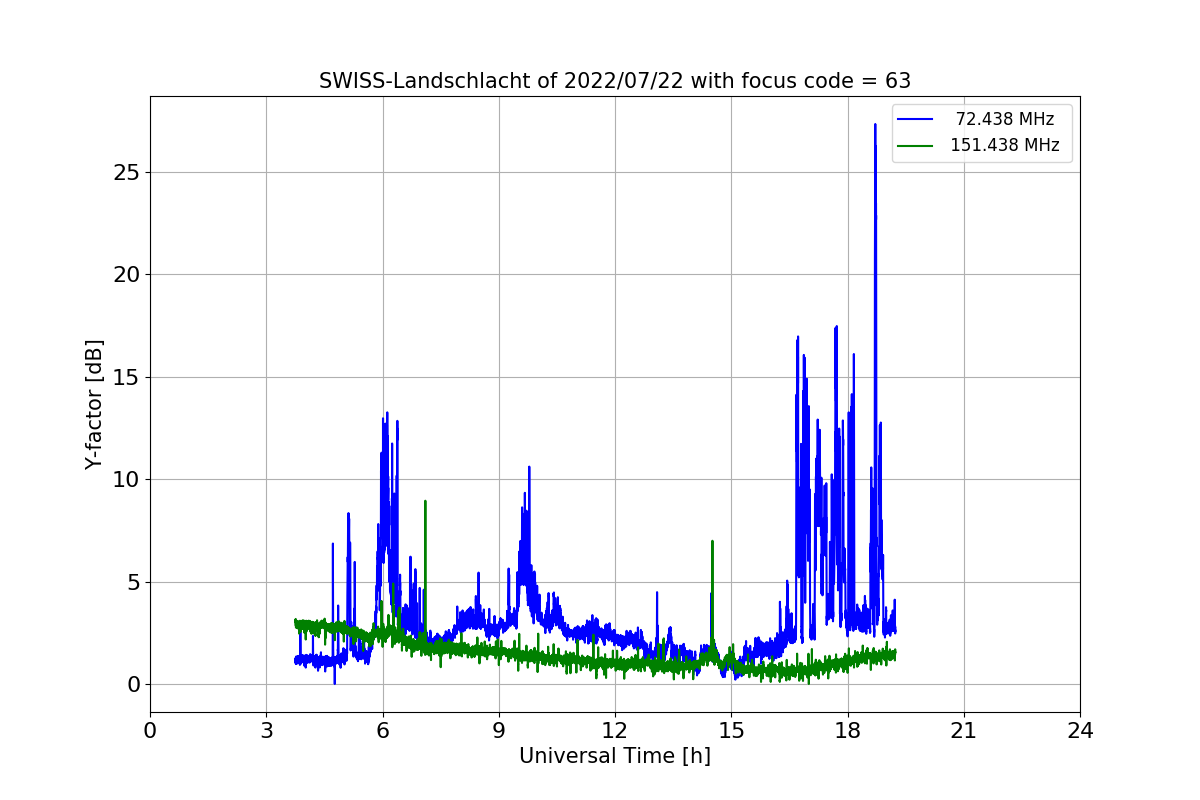Click y-axis tick label 25

(128, 173)
